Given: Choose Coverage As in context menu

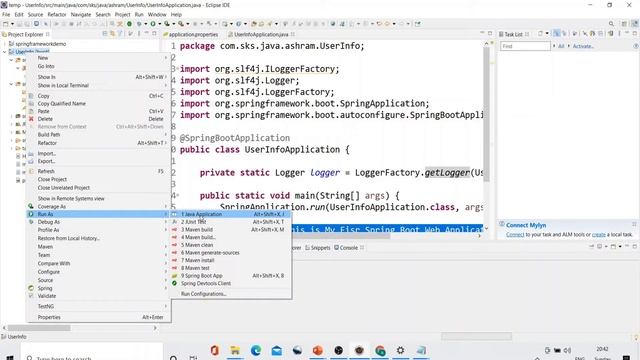Looking at the screenshot, I should tap(98, 207).
